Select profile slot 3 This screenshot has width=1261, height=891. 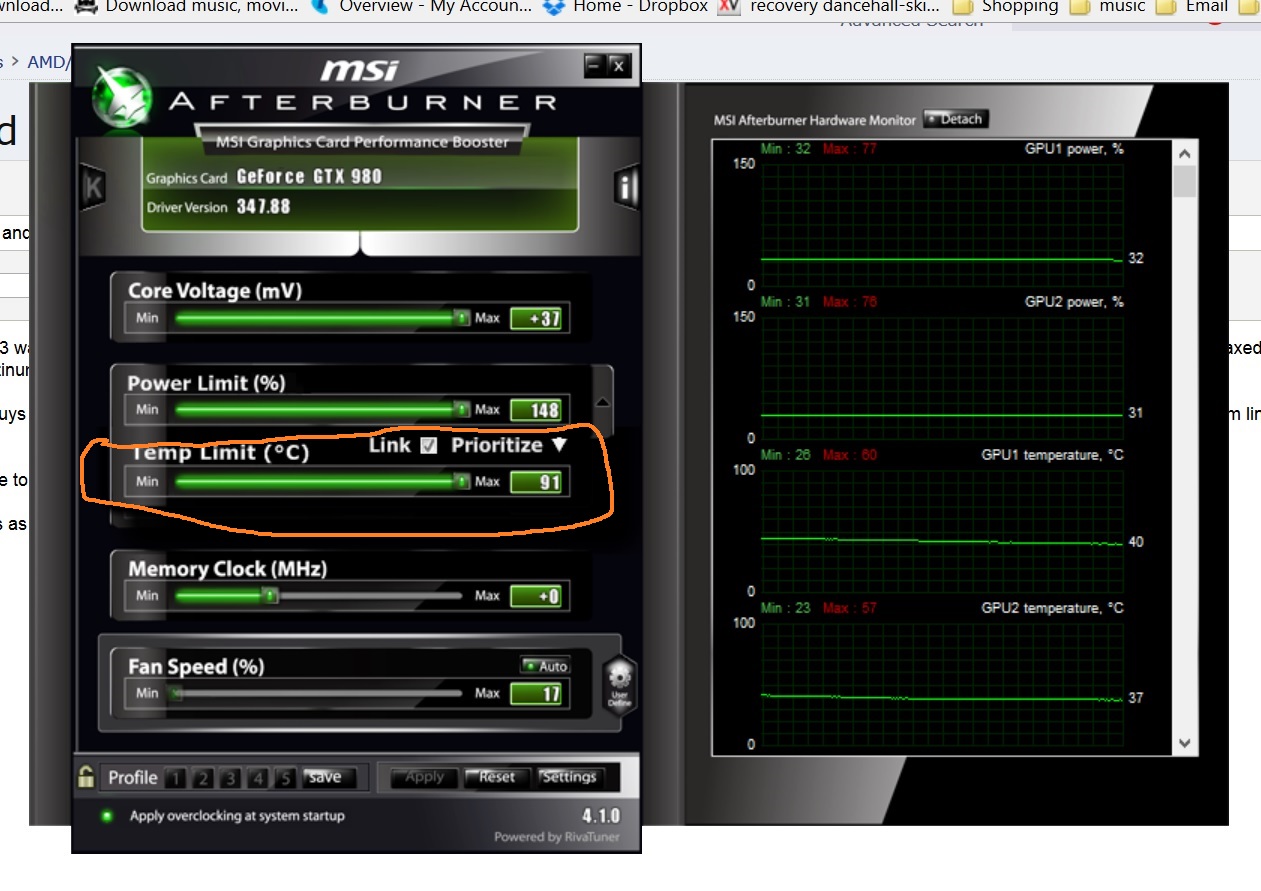click(x=231, y=778)
